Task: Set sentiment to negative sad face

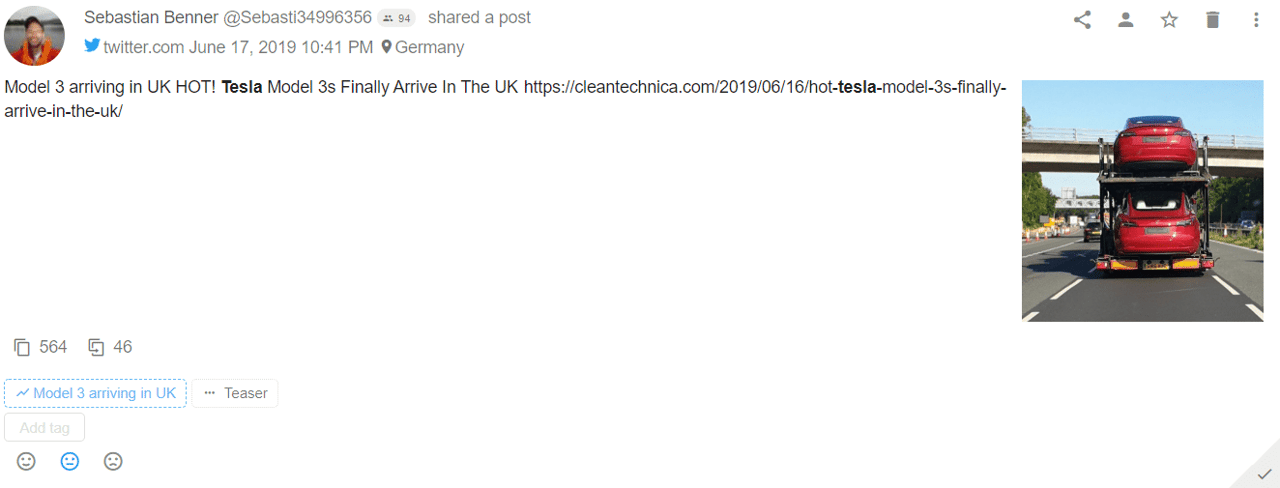Action: click(113, 462)
